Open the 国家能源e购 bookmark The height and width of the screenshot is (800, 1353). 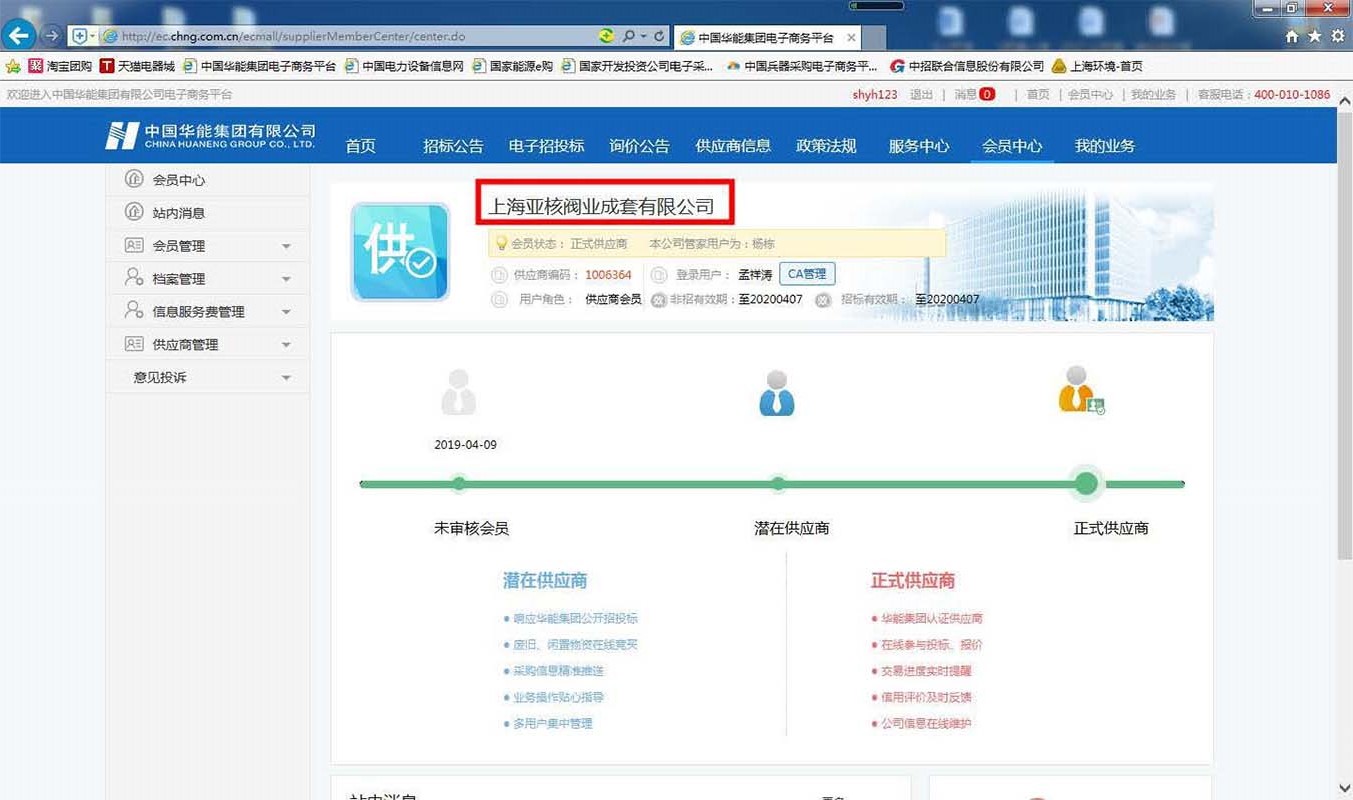pyautogui.click(x=512, y=66)
